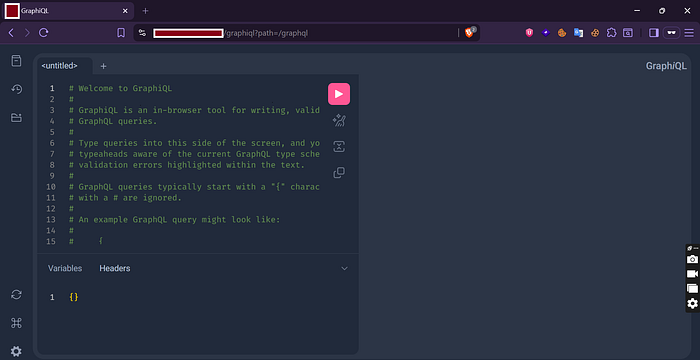
Task: Go back in browser navigation
Action: pos(11,33)
